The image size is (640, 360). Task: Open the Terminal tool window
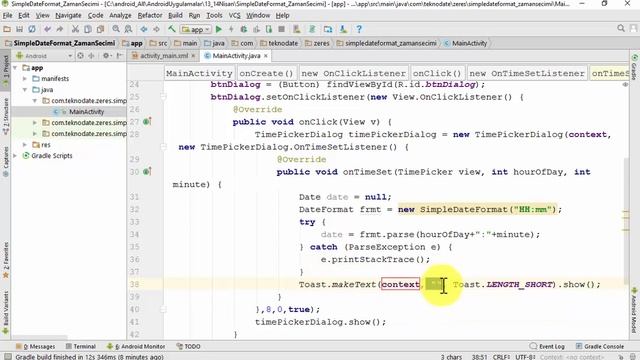[x=80, y=346]
